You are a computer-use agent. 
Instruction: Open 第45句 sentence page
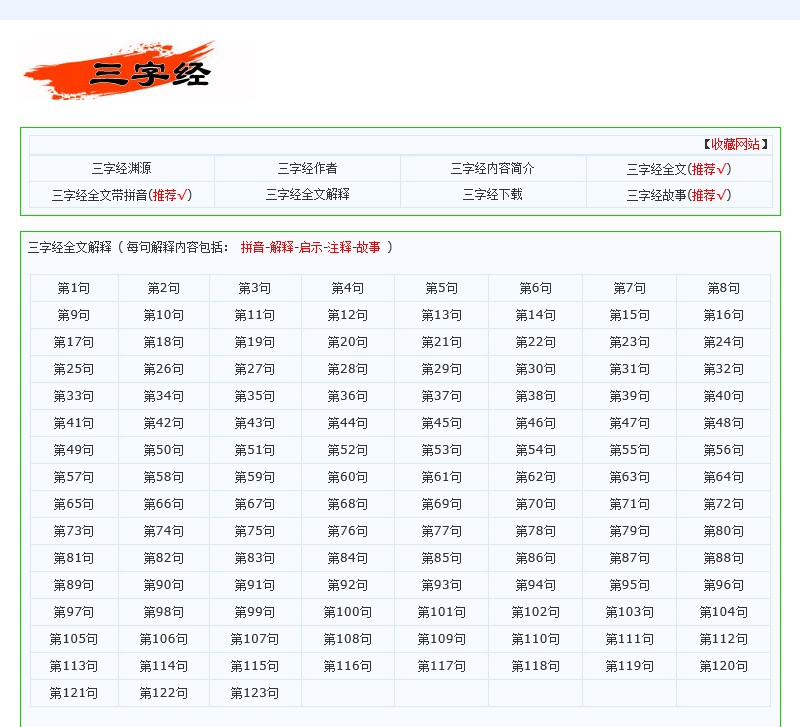[x=441, y=423]
